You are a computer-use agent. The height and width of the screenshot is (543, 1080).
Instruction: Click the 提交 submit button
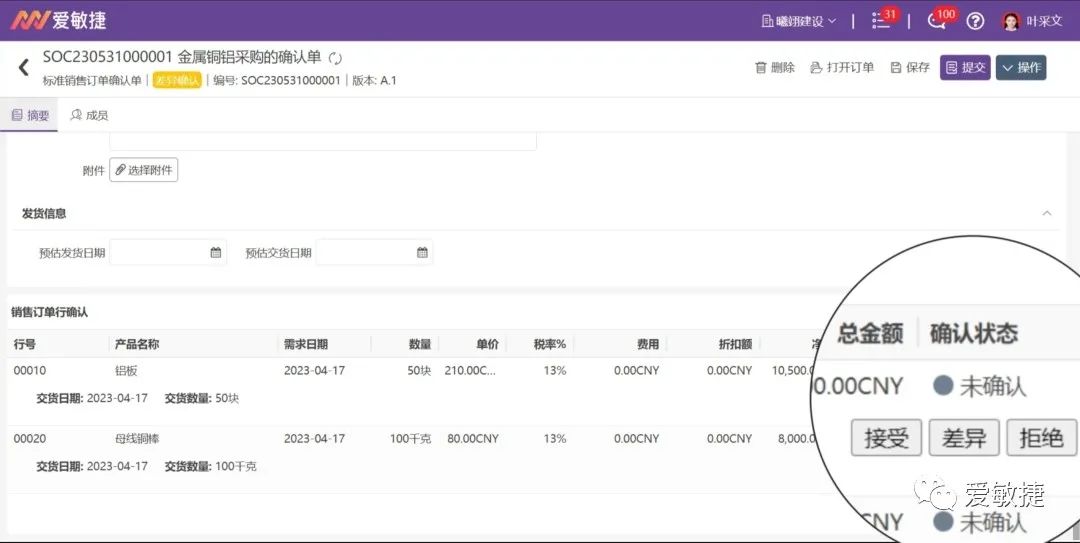(965, 68)
